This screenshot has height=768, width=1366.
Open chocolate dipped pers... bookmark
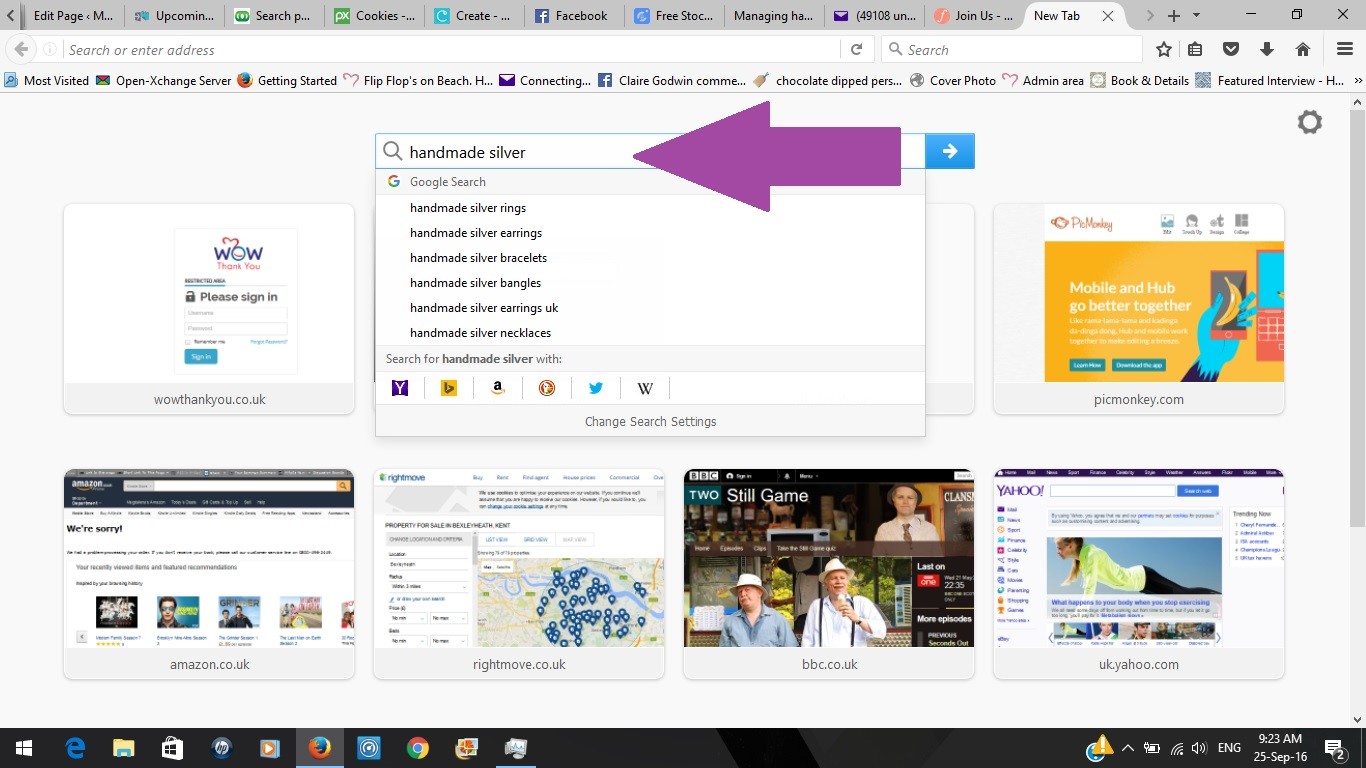tap(828, 80)
